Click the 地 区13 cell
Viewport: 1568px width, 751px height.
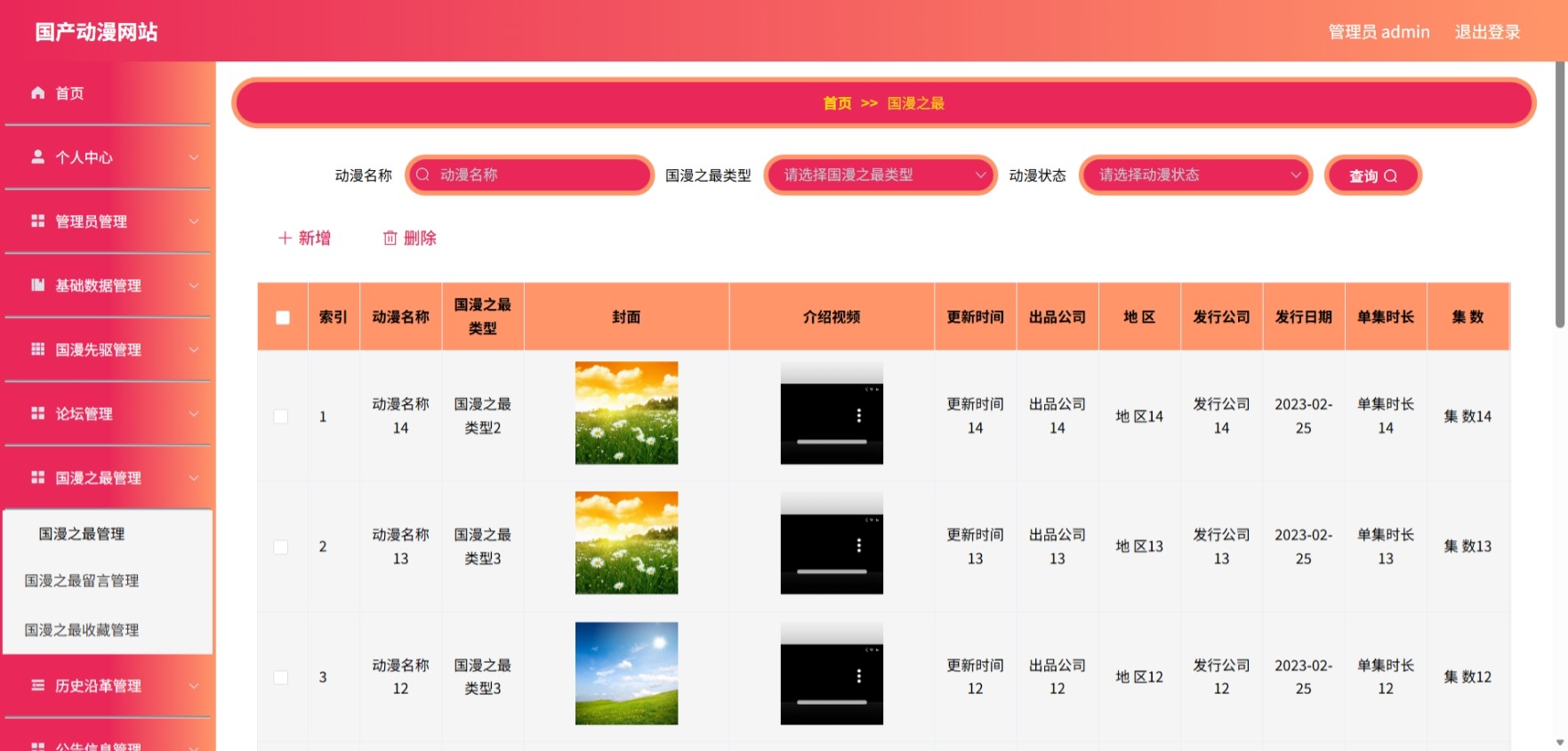click(1139, 546)
